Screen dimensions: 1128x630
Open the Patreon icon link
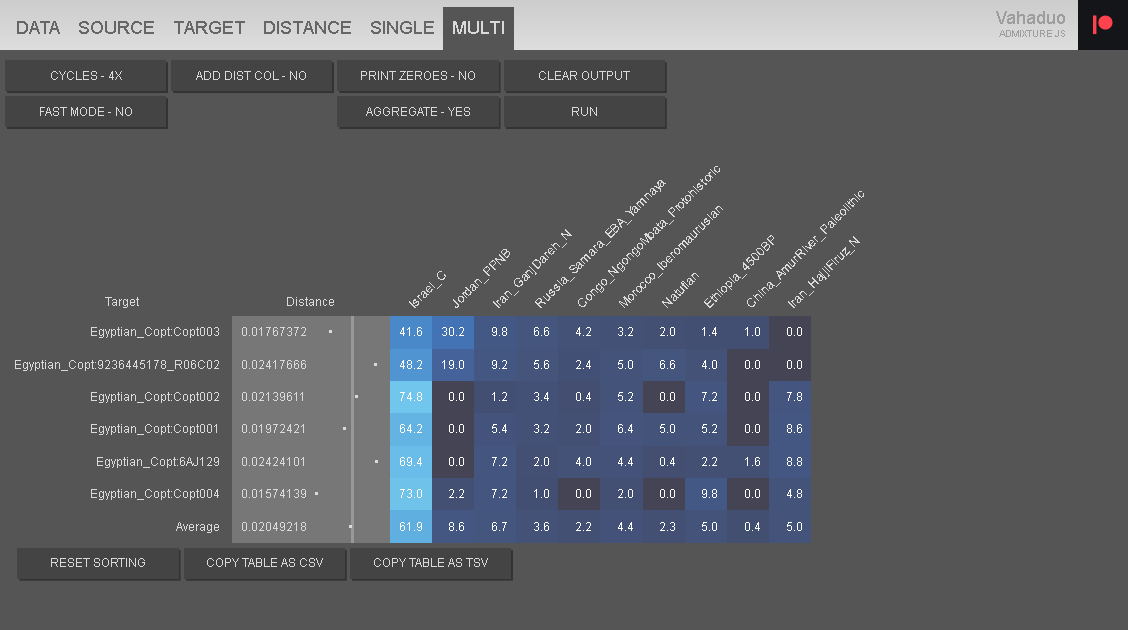[x=1102, y=24]
